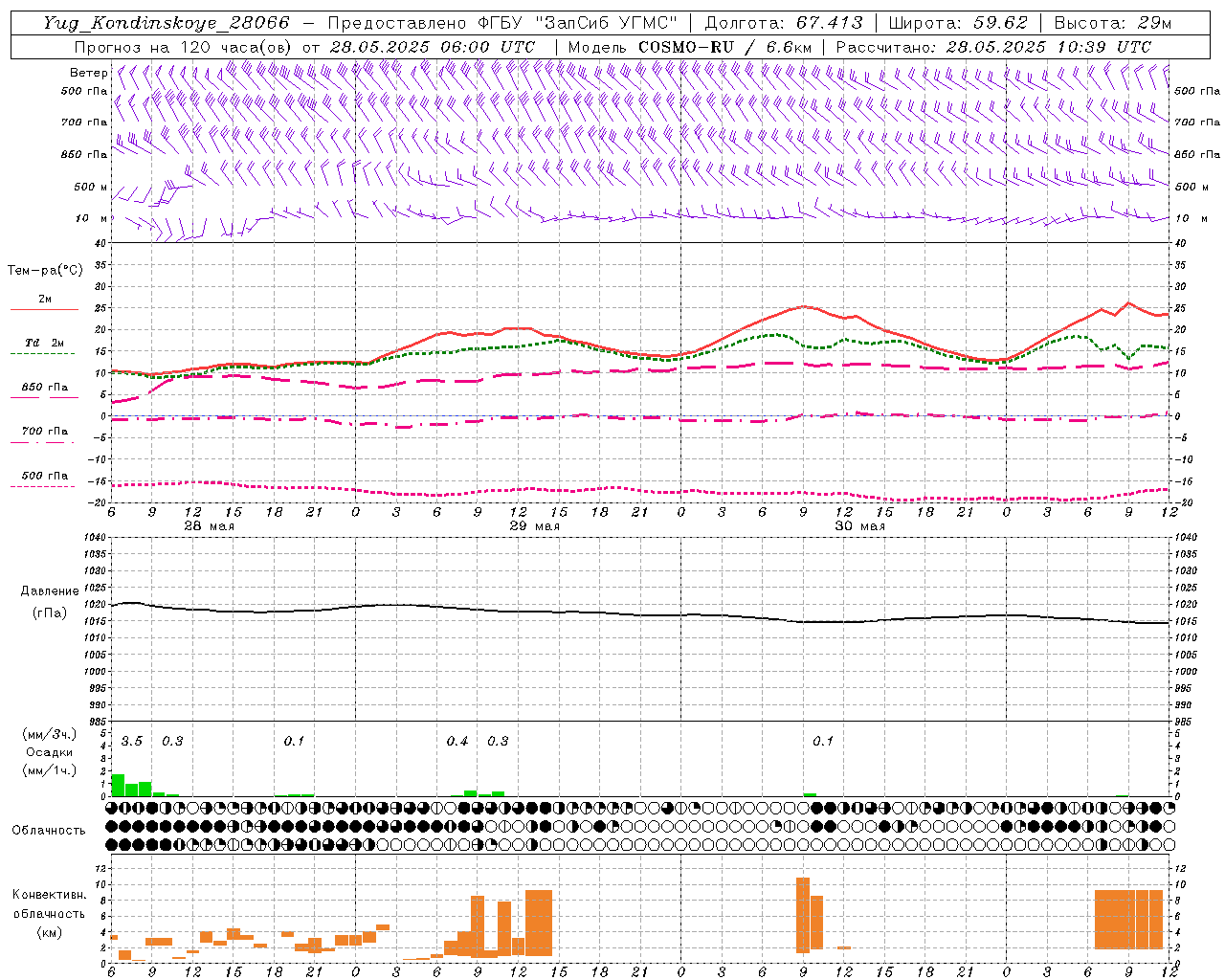
Task: Click the Модель COSMO-RU / 6.6км label
Action: (690, 47)
